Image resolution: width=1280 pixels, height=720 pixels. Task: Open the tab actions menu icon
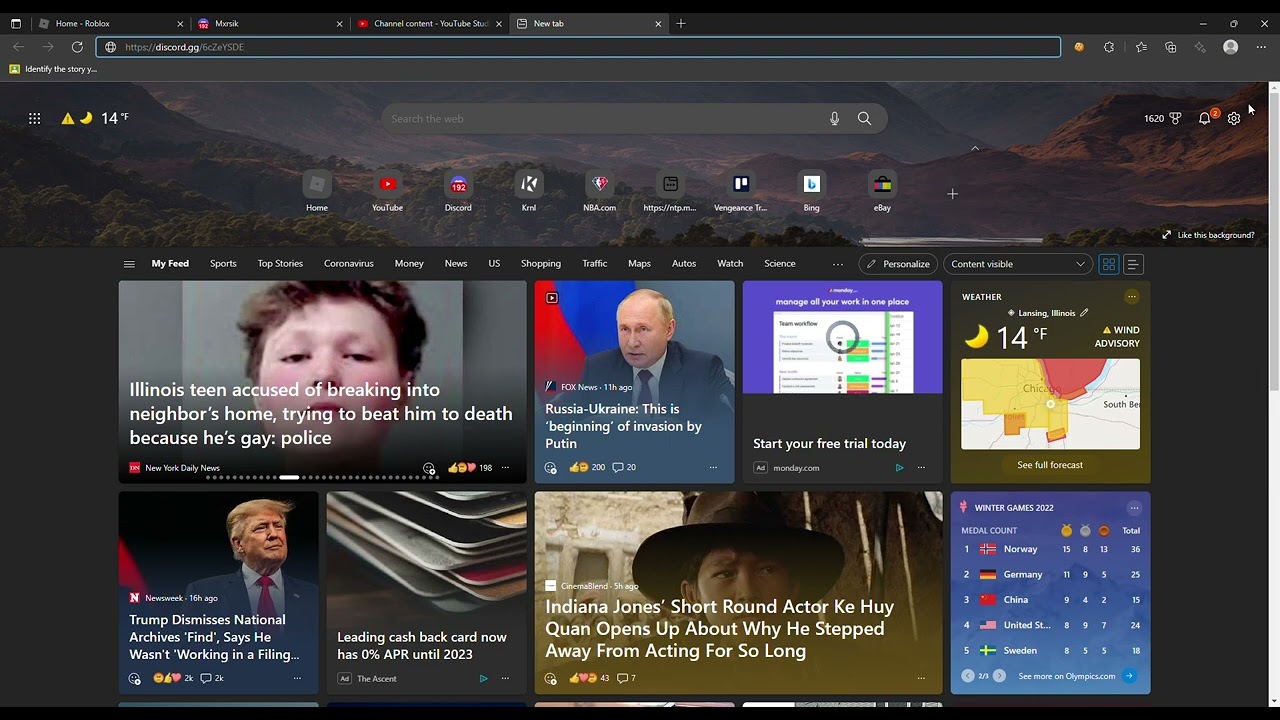point(16,23)
